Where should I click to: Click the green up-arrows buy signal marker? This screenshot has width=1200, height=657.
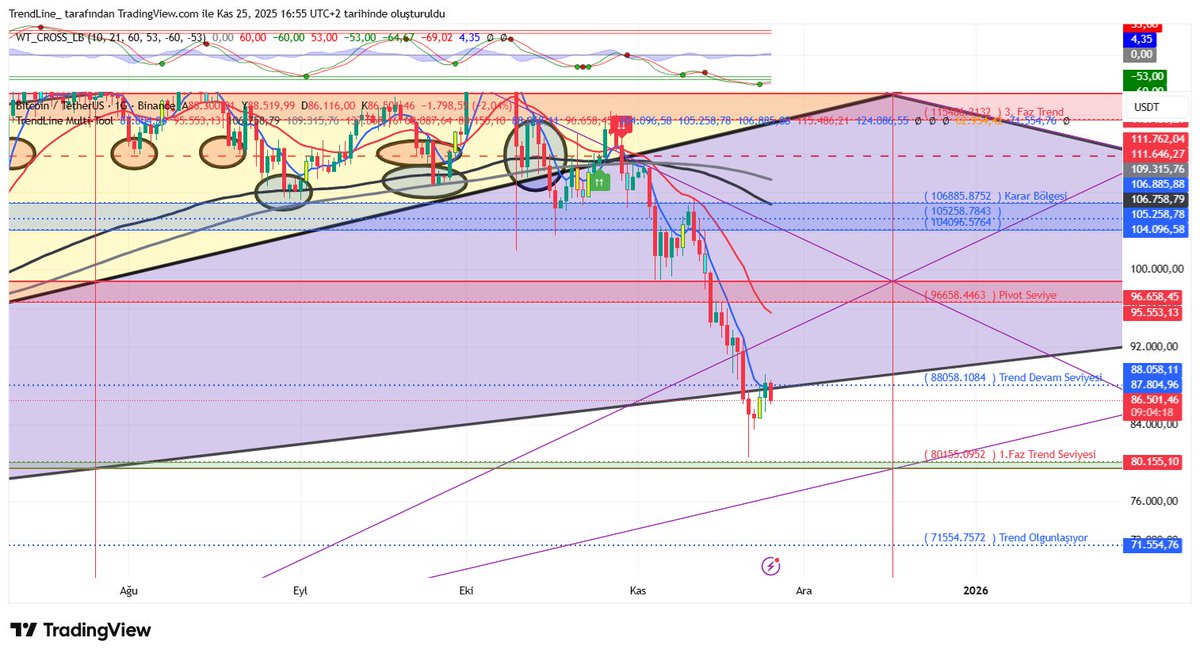pyautogui.click(x=598, y=182)
